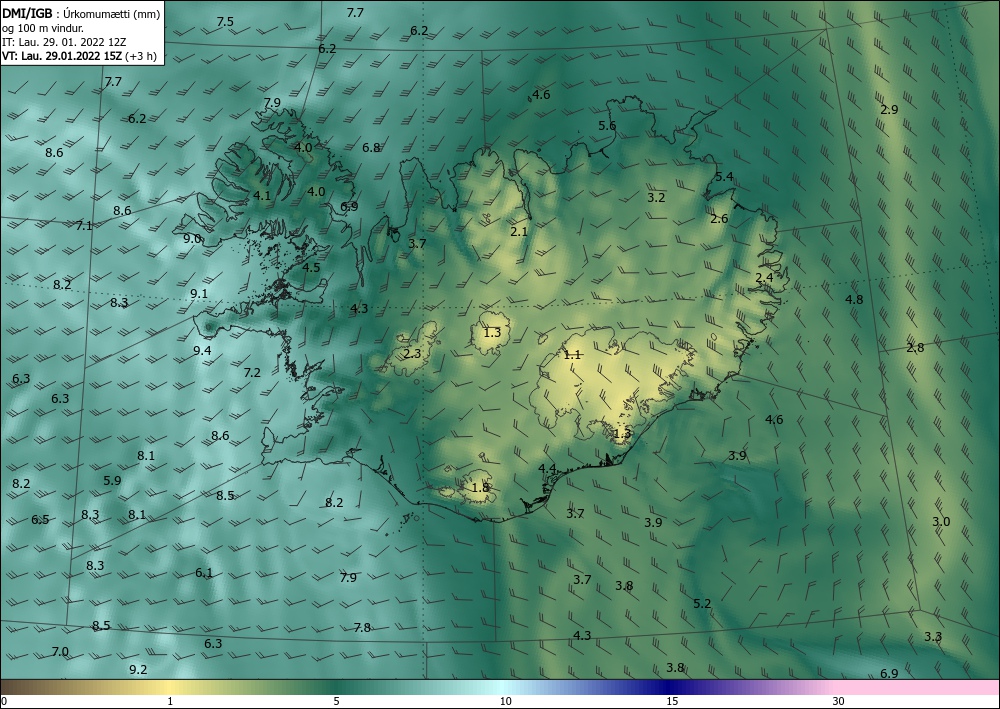The width and height of the screenshot is (1000, 709).
Task: Click the "og 100 m vindur." legend line
Action: pyautogui.click(x=43, y=28)
